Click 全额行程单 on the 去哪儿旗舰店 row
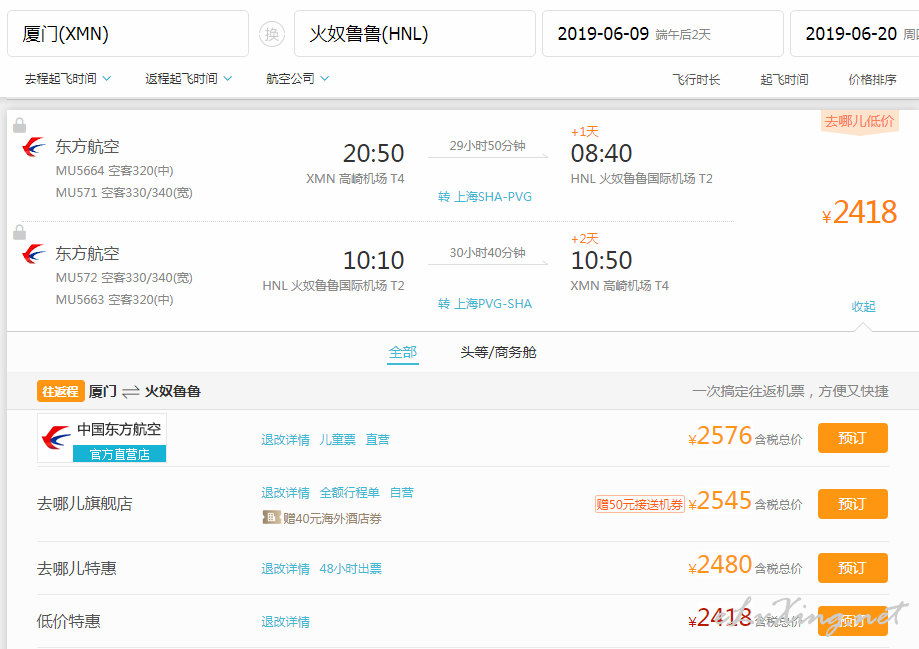The width and height of the screenshot is (919, 649). (x=350, y=492)
